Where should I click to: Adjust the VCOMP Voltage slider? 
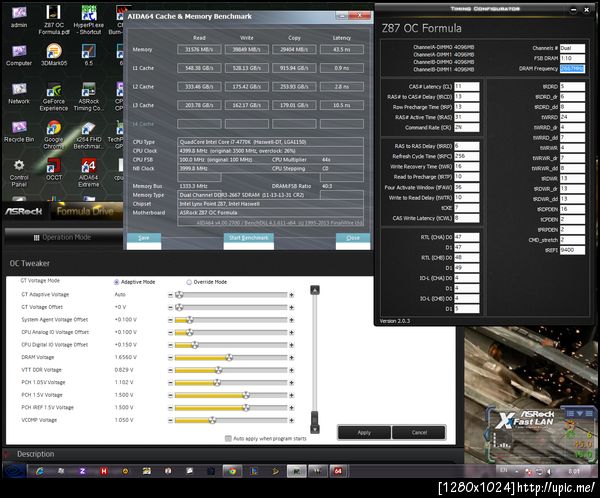tap(212, 420)
